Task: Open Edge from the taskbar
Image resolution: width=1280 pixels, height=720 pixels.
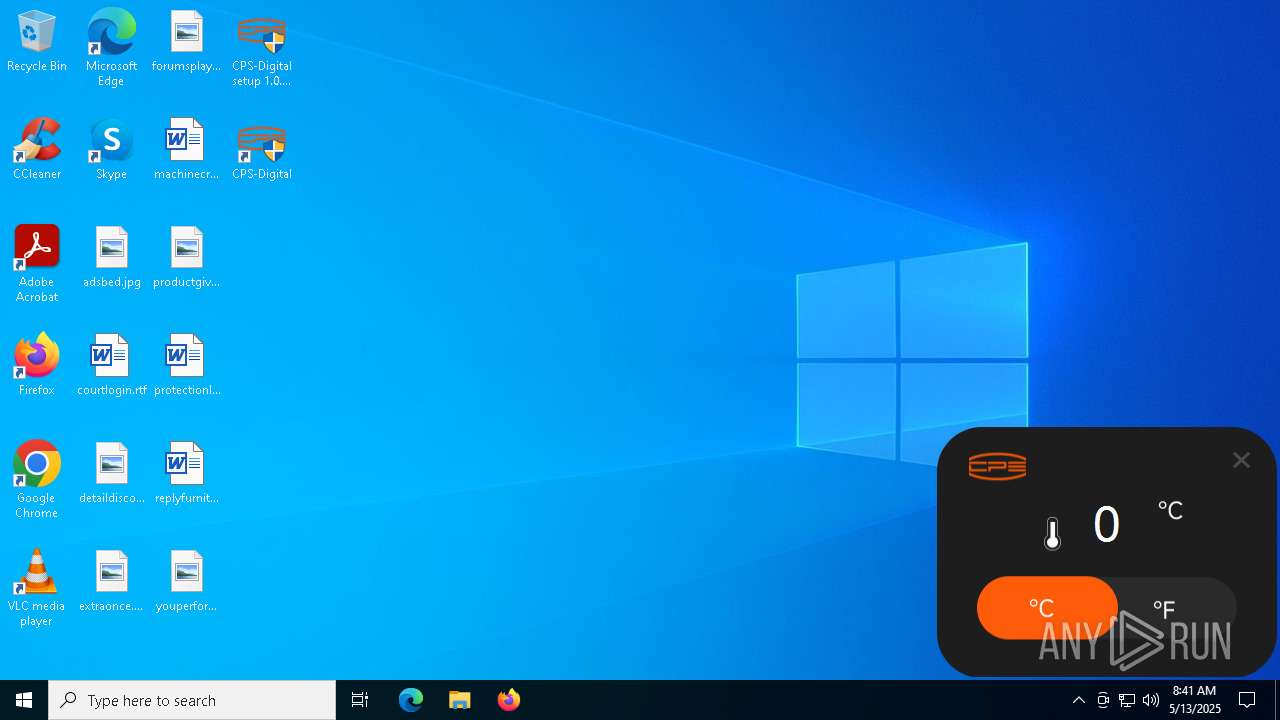Action: pyautogui.click(x=411, y=700)
